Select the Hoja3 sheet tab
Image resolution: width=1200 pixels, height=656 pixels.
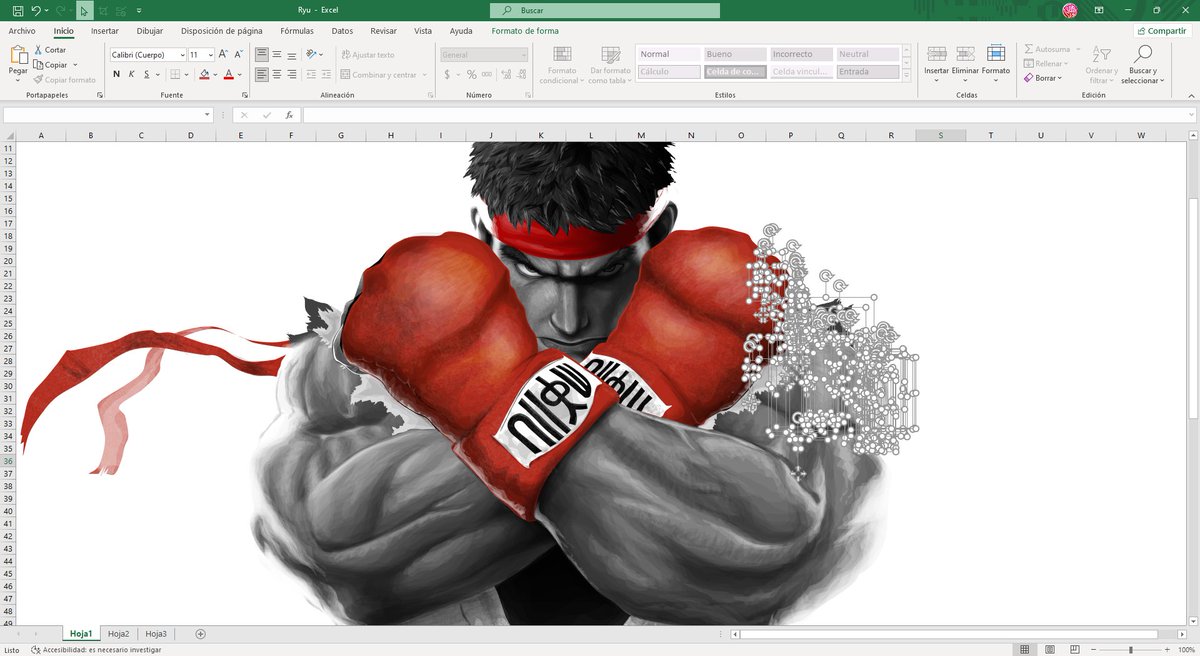pyautogui.click(x=156, y=634)
